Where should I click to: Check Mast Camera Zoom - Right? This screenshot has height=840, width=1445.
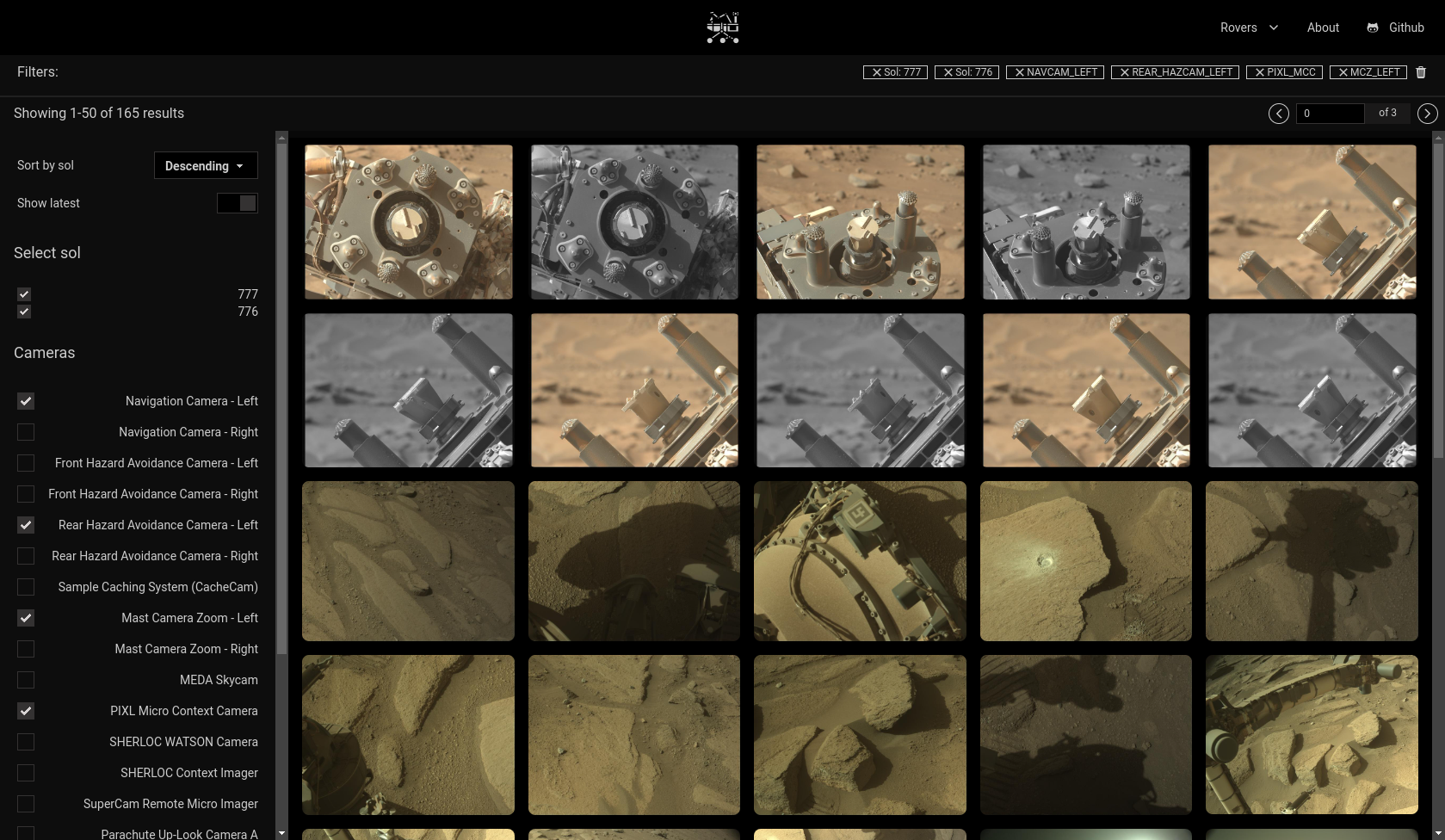(26, 649)
